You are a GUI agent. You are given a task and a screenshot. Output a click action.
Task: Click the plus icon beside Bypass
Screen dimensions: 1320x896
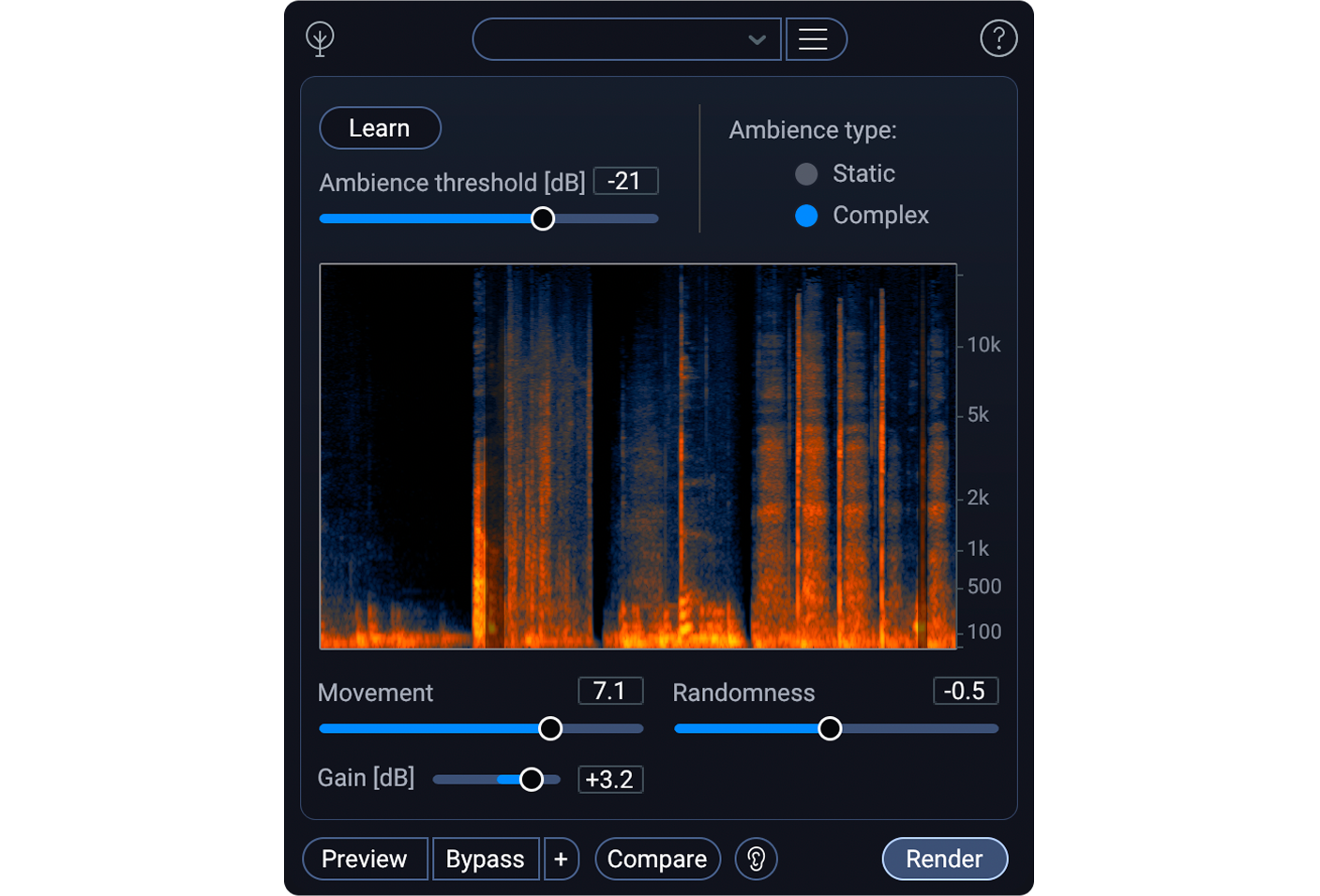point(561,859)
